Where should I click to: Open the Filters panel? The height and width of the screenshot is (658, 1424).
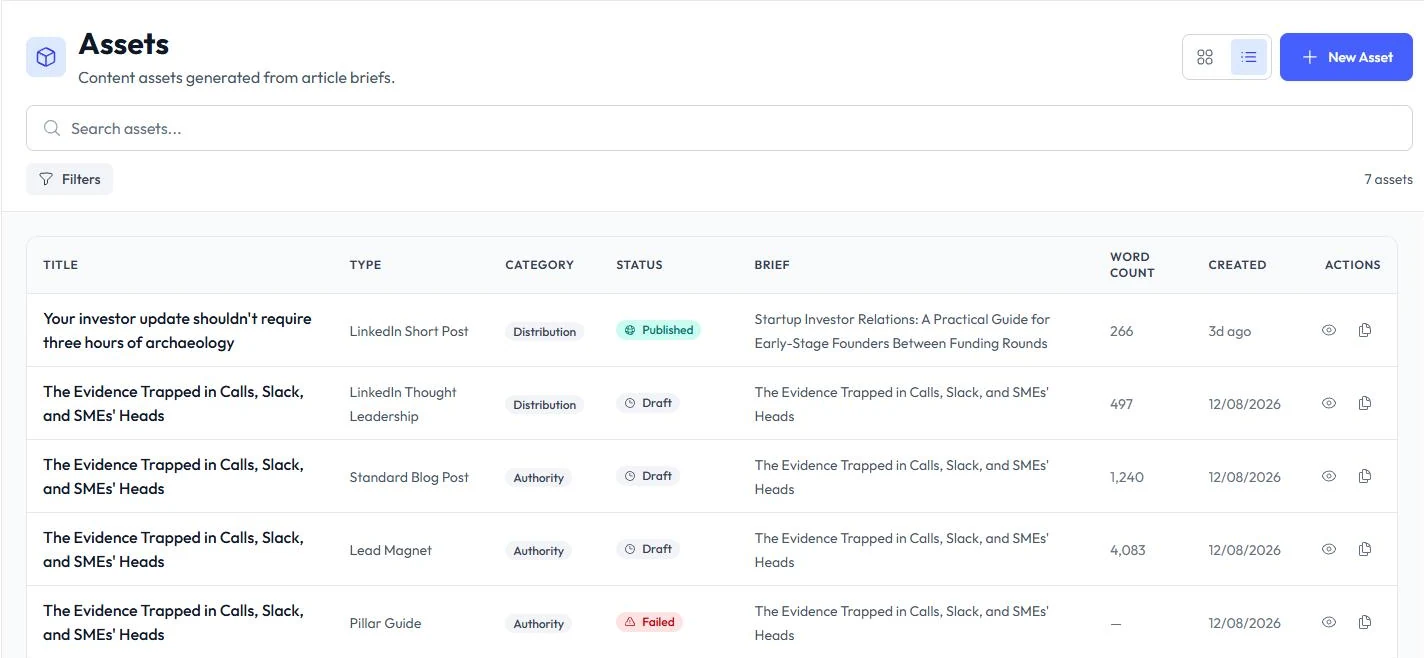(x=70, y=179)
